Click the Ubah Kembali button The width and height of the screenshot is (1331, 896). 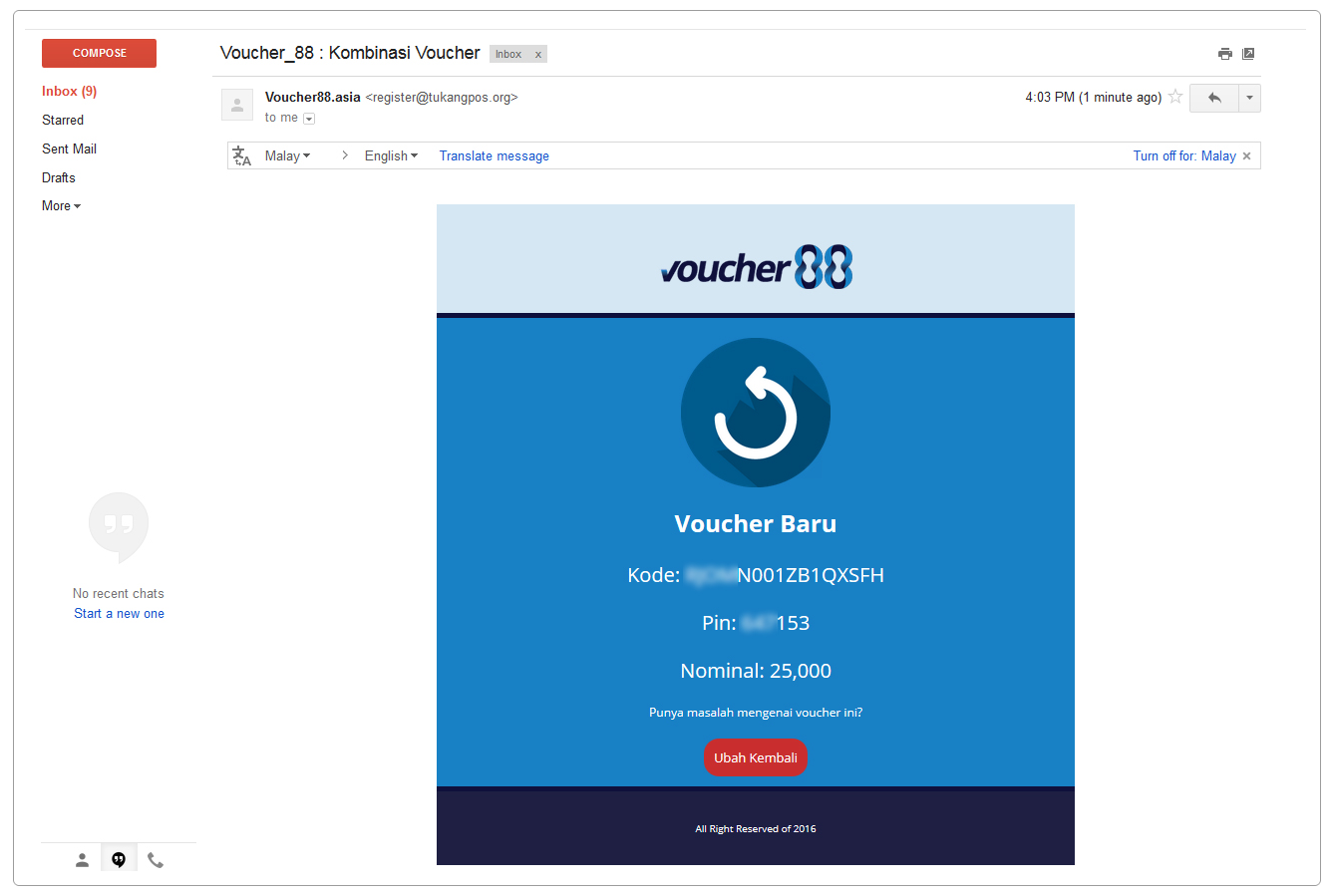pos(756,757)
